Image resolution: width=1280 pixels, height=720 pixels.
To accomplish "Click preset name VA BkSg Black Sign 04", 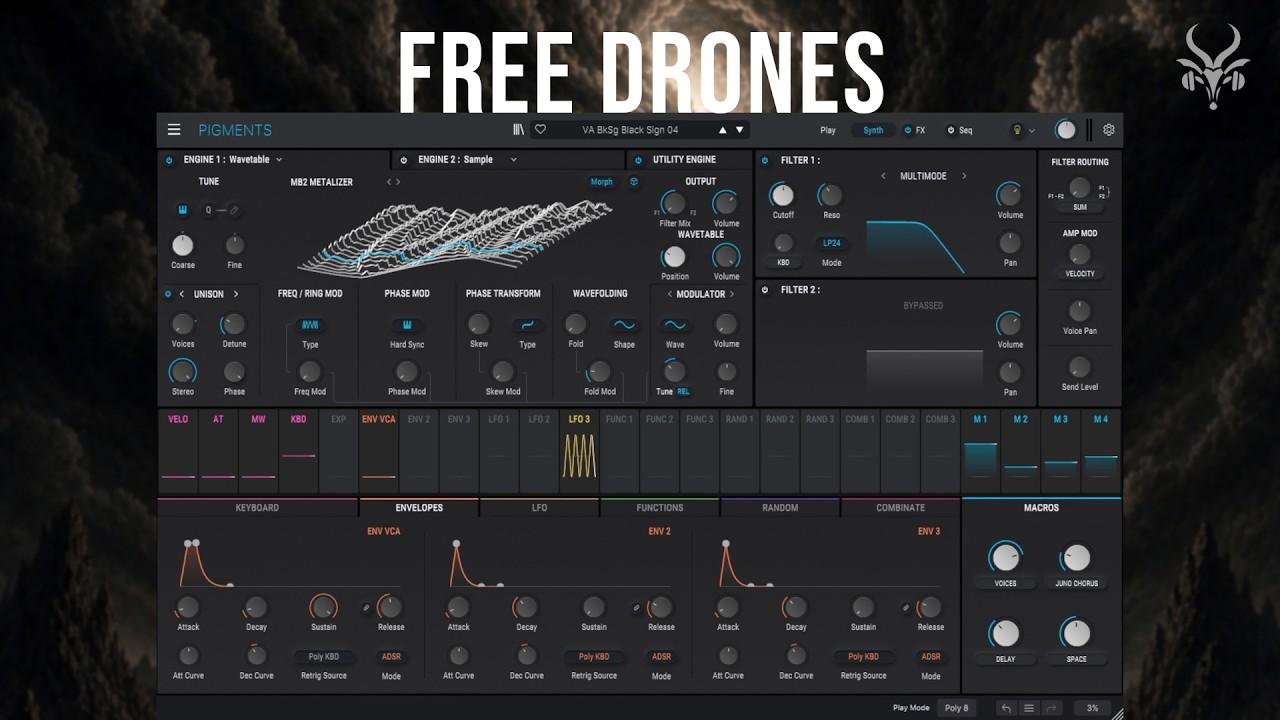I will [630, 130].
